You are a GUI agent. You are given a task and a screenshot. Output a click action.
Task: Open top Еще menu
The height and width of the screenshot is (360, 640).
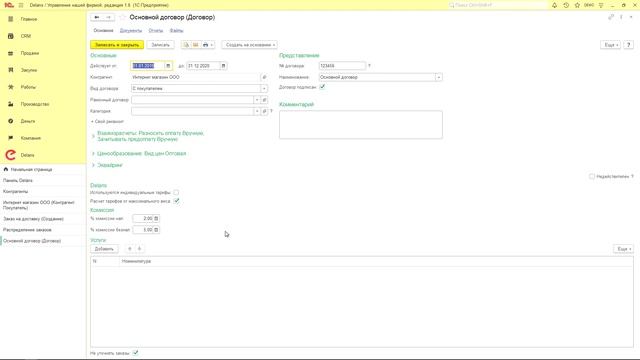point(611,45)
